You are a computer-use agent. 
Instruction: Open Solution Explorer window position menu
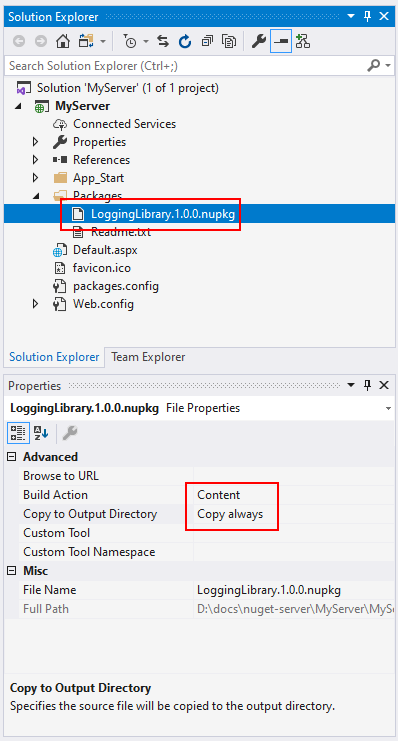click(x=351, y=16)
